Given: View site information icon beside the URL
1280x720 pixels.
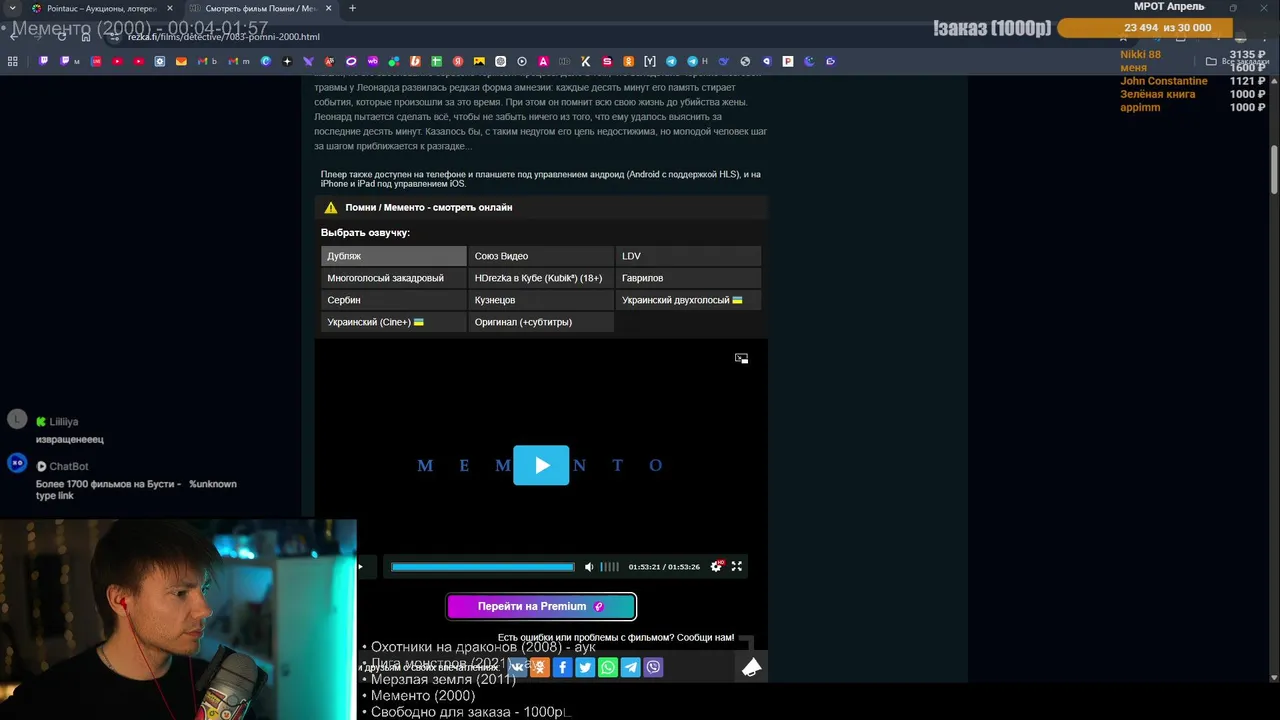Looking at the screenshot, I should (x=114, y=37).
